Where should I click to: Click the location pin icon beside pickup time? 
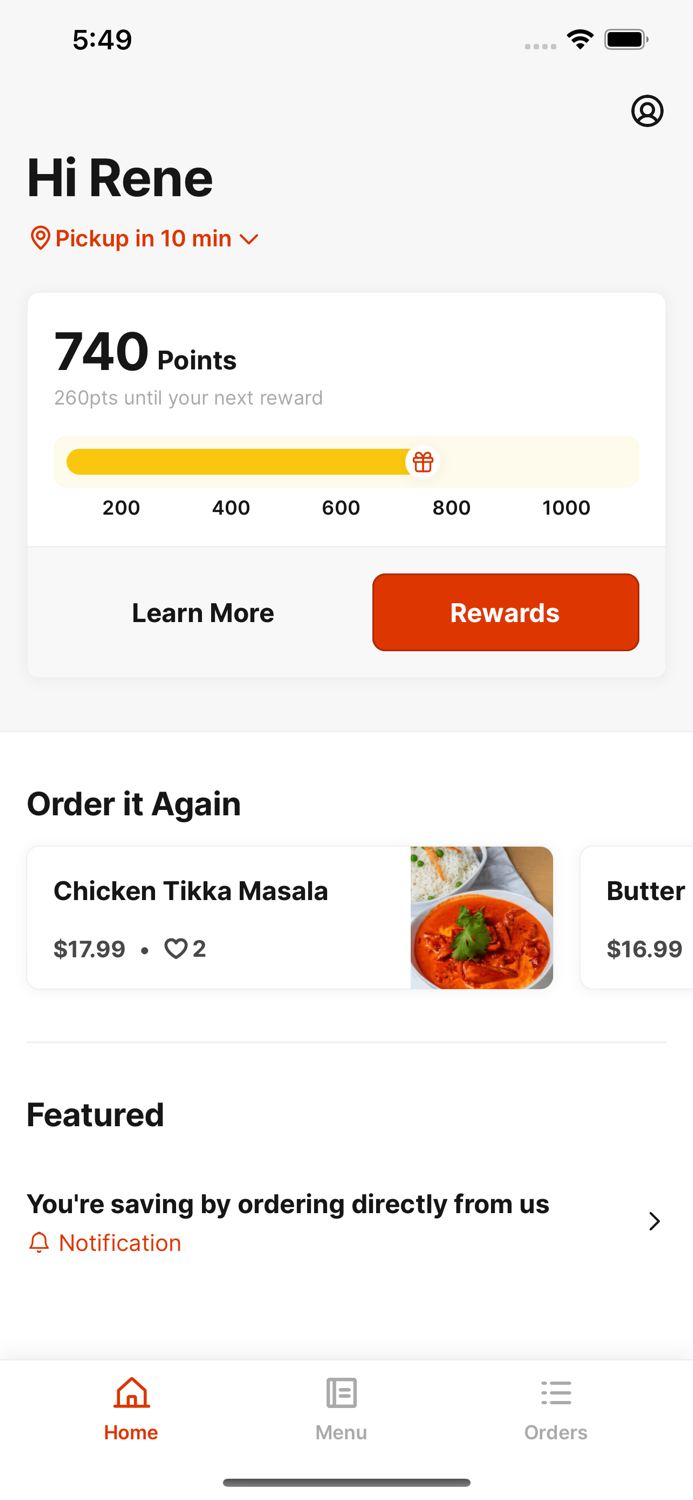tap(40, 238)
